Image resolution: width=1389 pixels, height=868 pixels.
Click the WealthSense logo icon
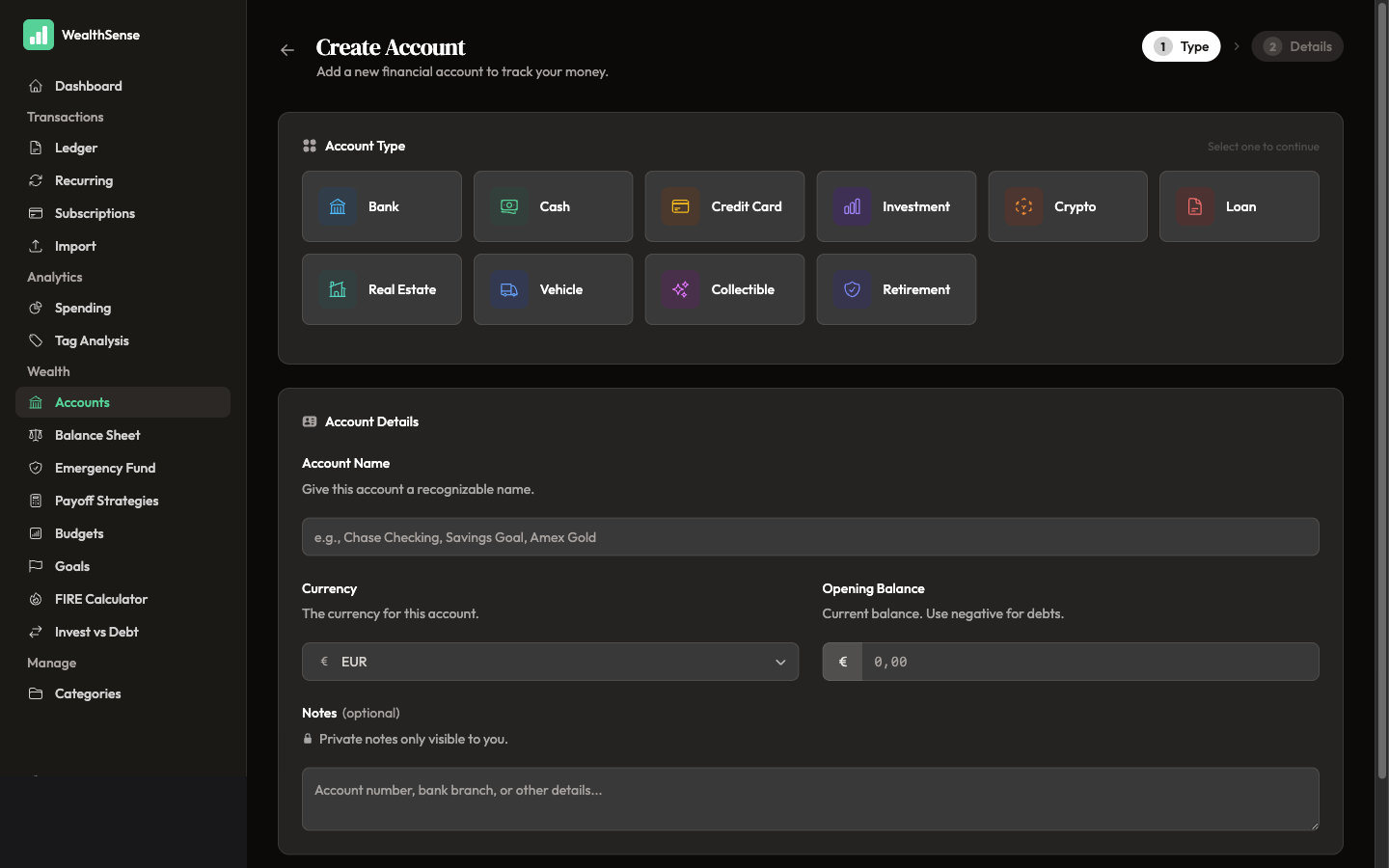tap(39, 35)
